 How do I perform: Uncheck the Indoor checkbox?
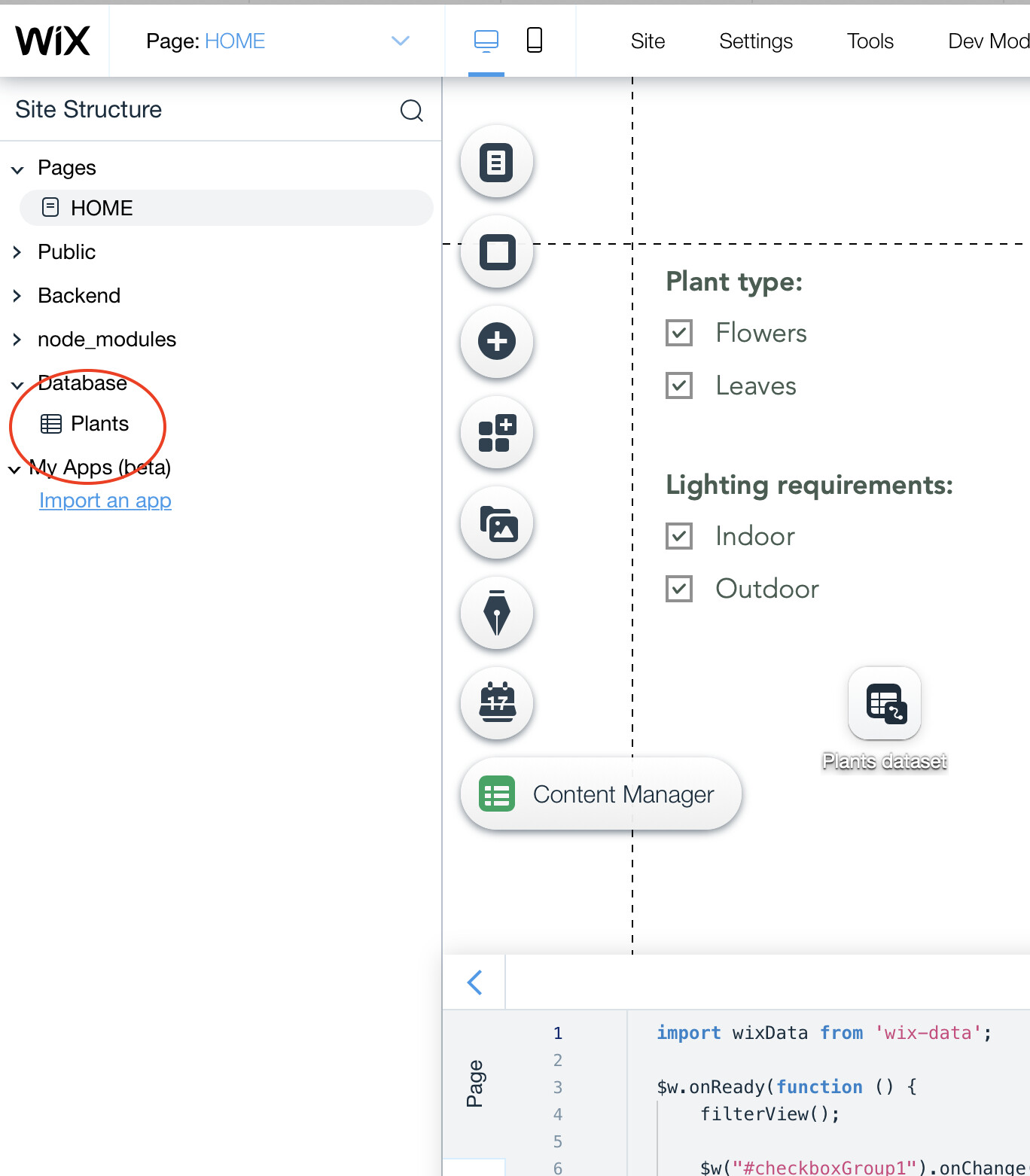[679, 536]
